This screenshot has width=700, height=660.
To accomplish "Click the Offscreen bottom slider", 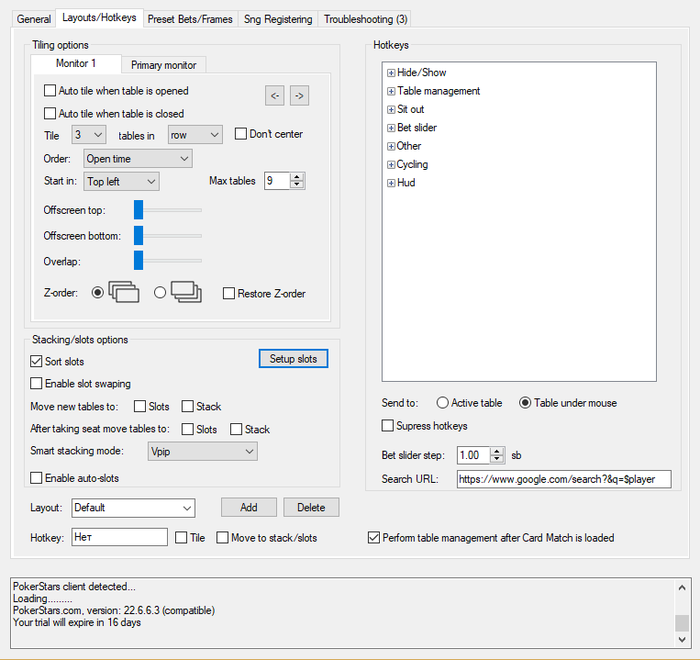I will point(167,235).
